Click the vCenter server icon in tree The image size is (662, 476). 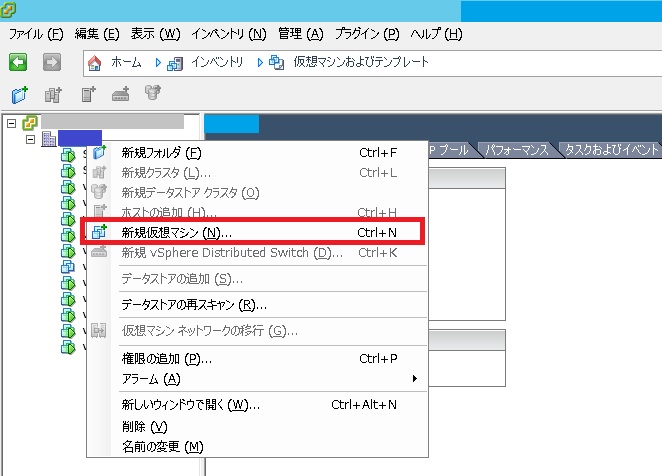[x=29, y=122]
